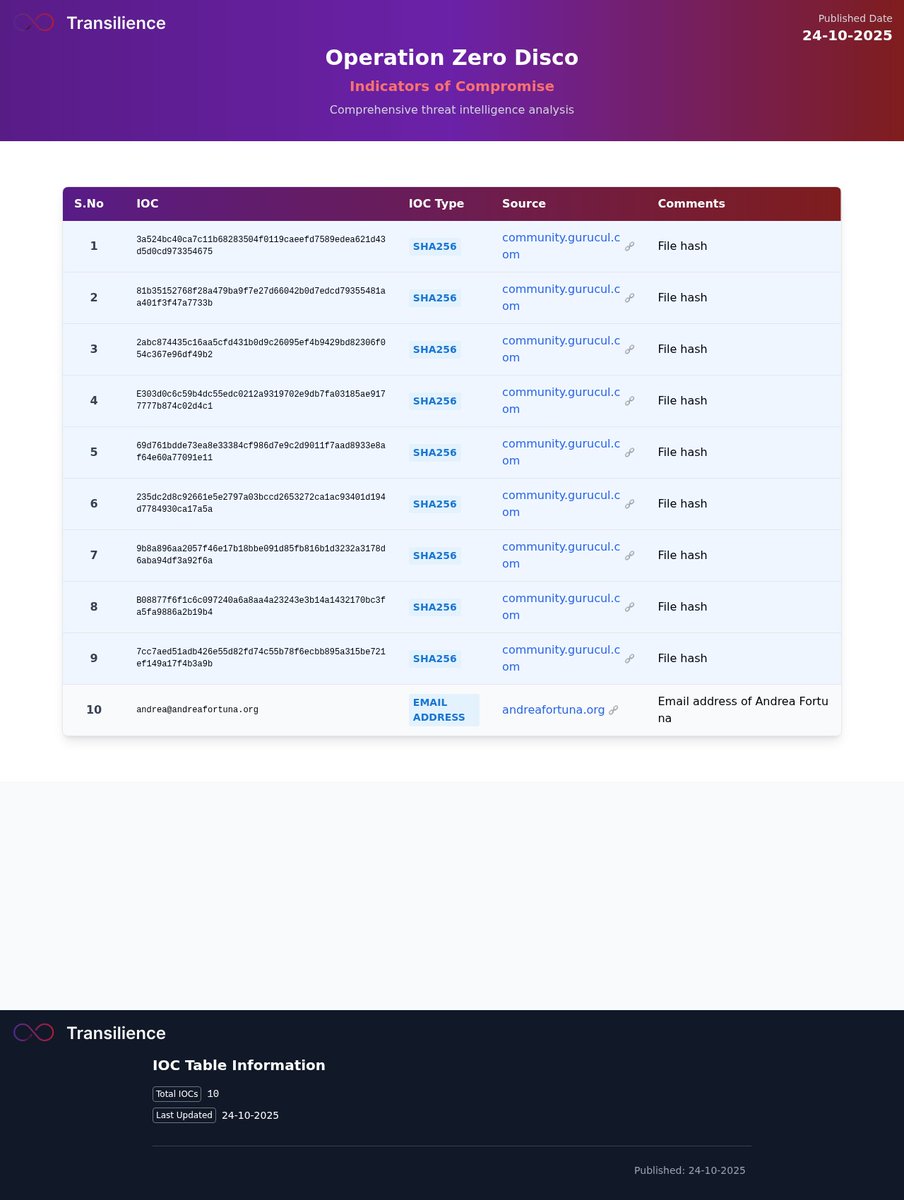Open community.gurucul.com link in row 6

[561, 504]
